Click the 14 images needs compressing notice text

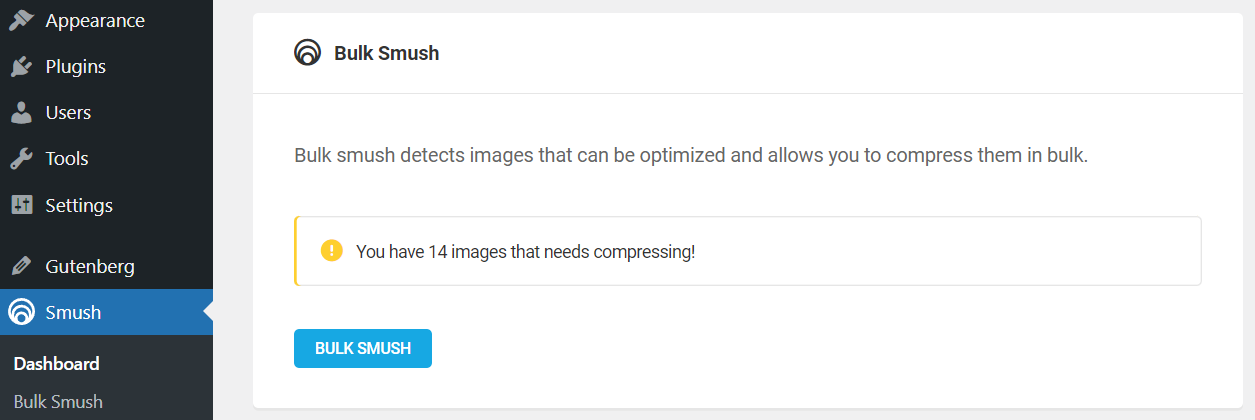525,252
